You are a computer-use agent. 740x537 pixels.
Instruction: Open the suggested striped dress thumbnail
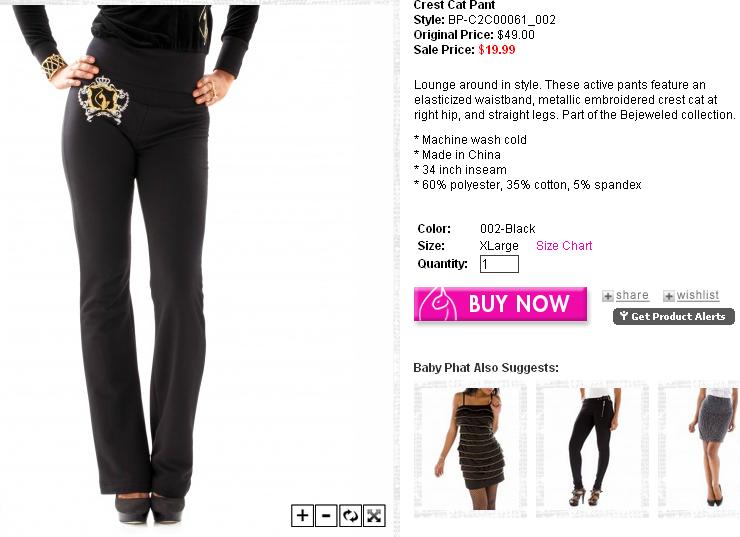point(470,449)
